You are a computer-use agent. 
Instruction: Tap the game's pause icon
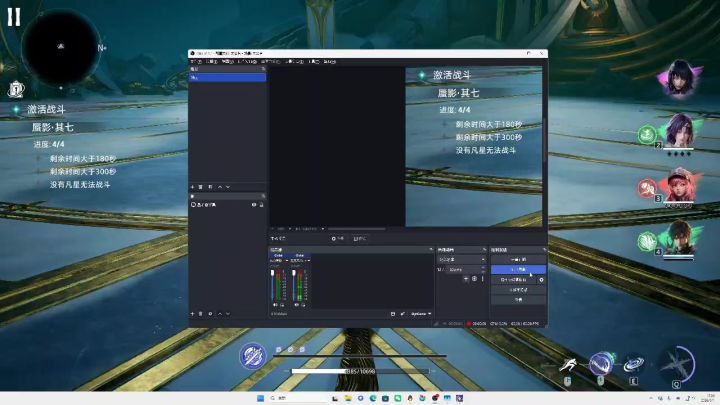pyautogui.click(x=14, y=17)
